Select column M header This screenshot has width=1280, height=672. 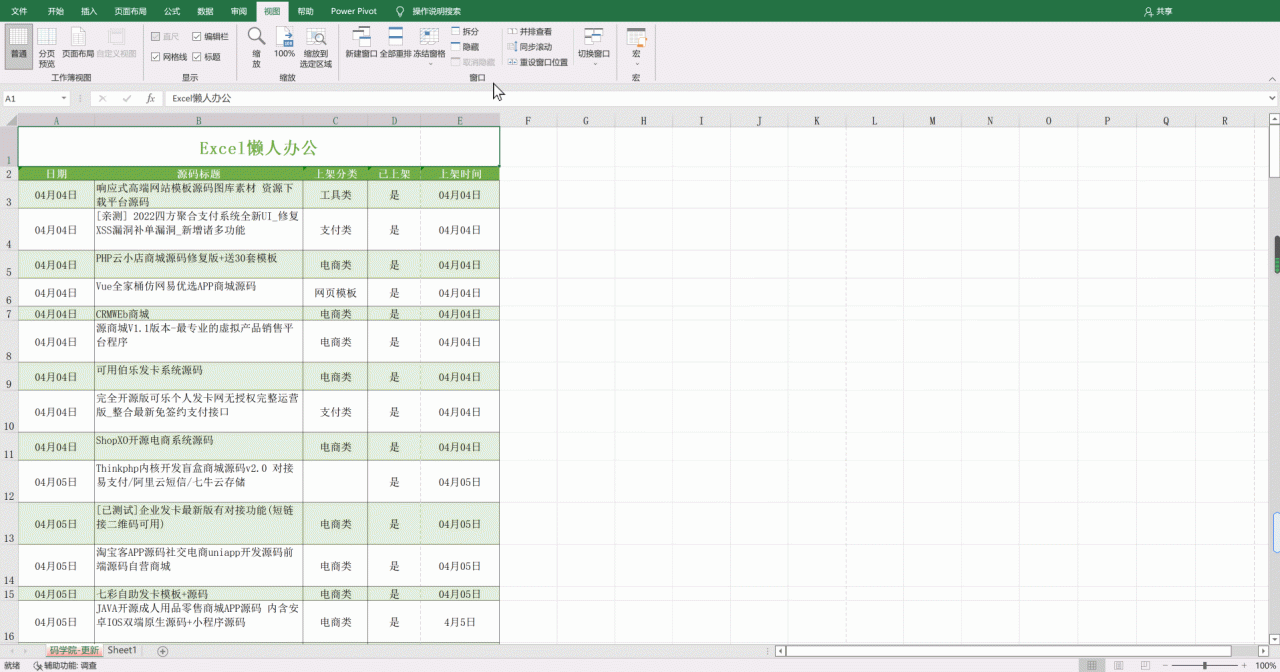pyautogui.click(x=932, y=121)
